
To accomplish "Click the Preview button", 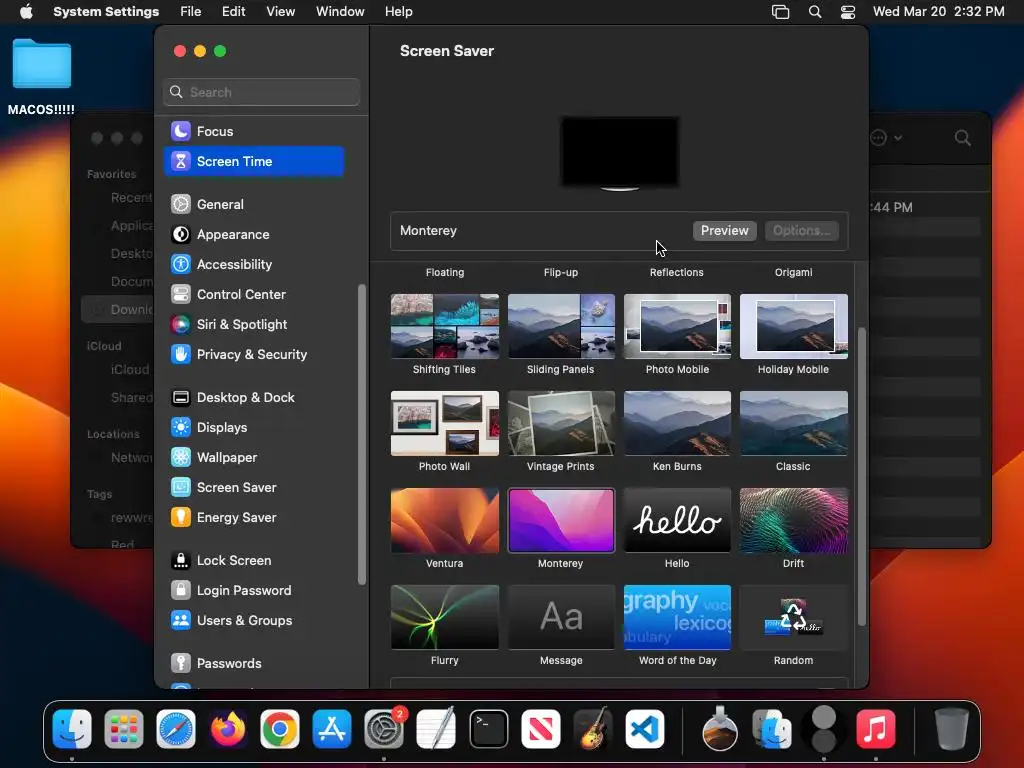I will pyautogui.click(x=724, y=231).
